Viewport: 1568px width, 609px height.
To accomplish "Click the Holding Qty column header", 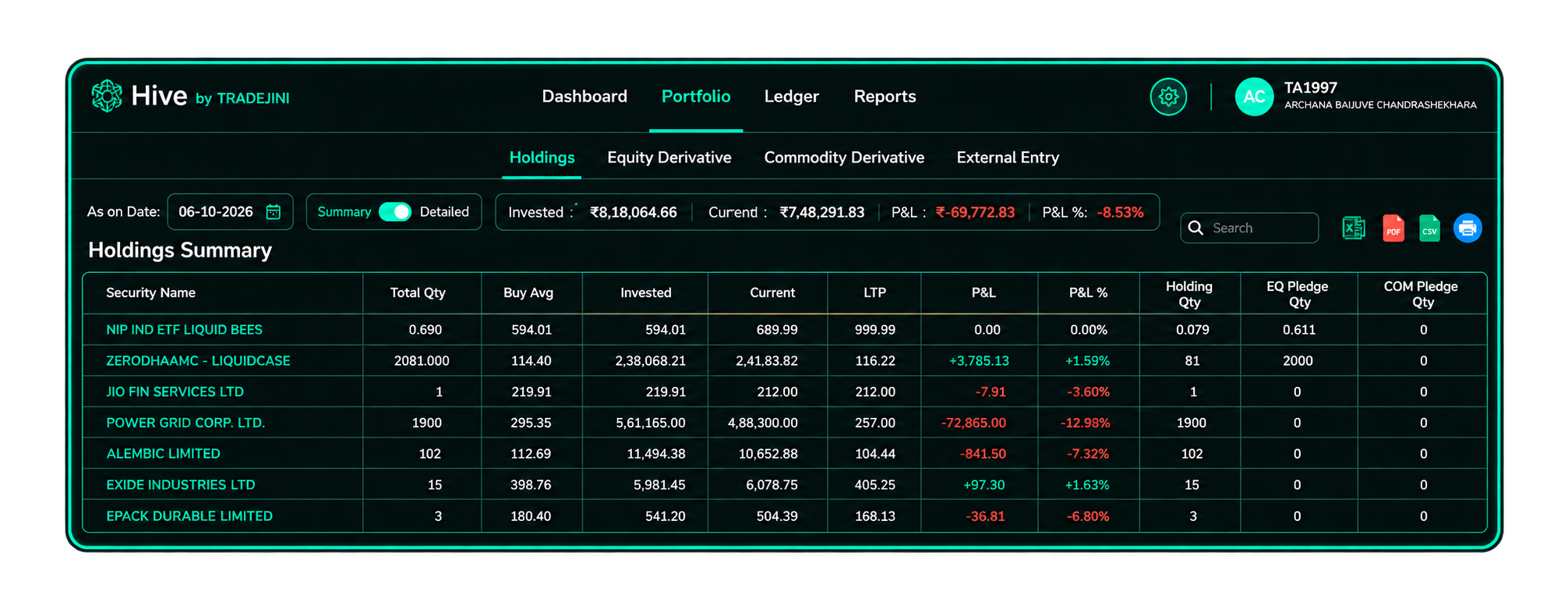I will click(x=1189, y=294).
